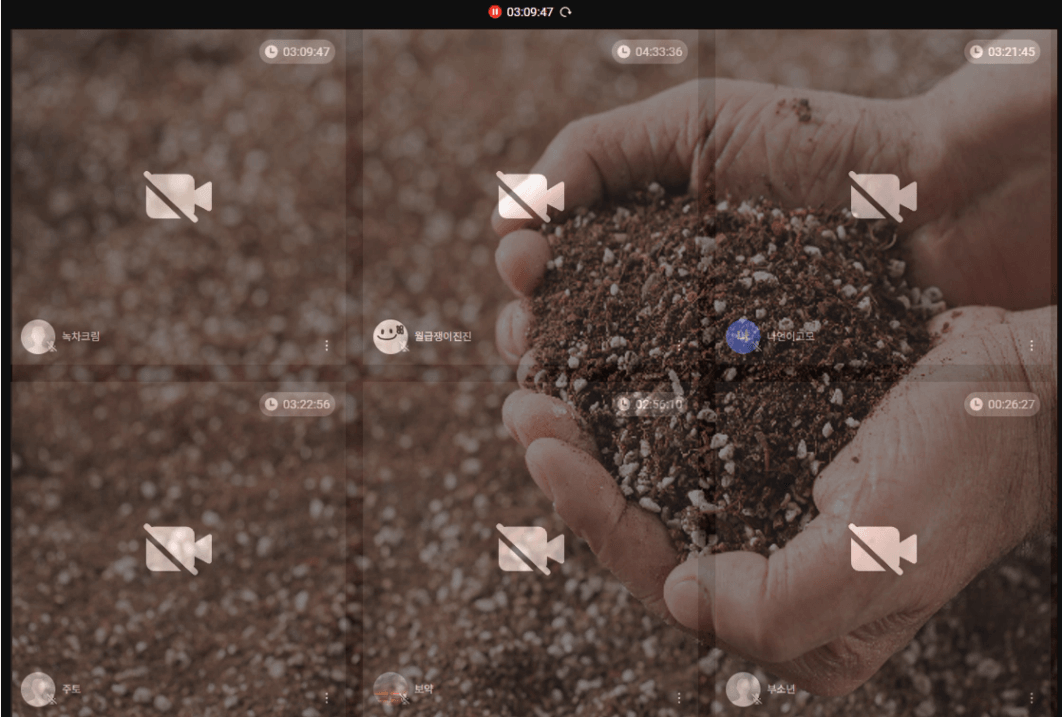The image size is (1062, 717).
Task: Click camera-off icon in 보약 tile
Action: [530, 549]
